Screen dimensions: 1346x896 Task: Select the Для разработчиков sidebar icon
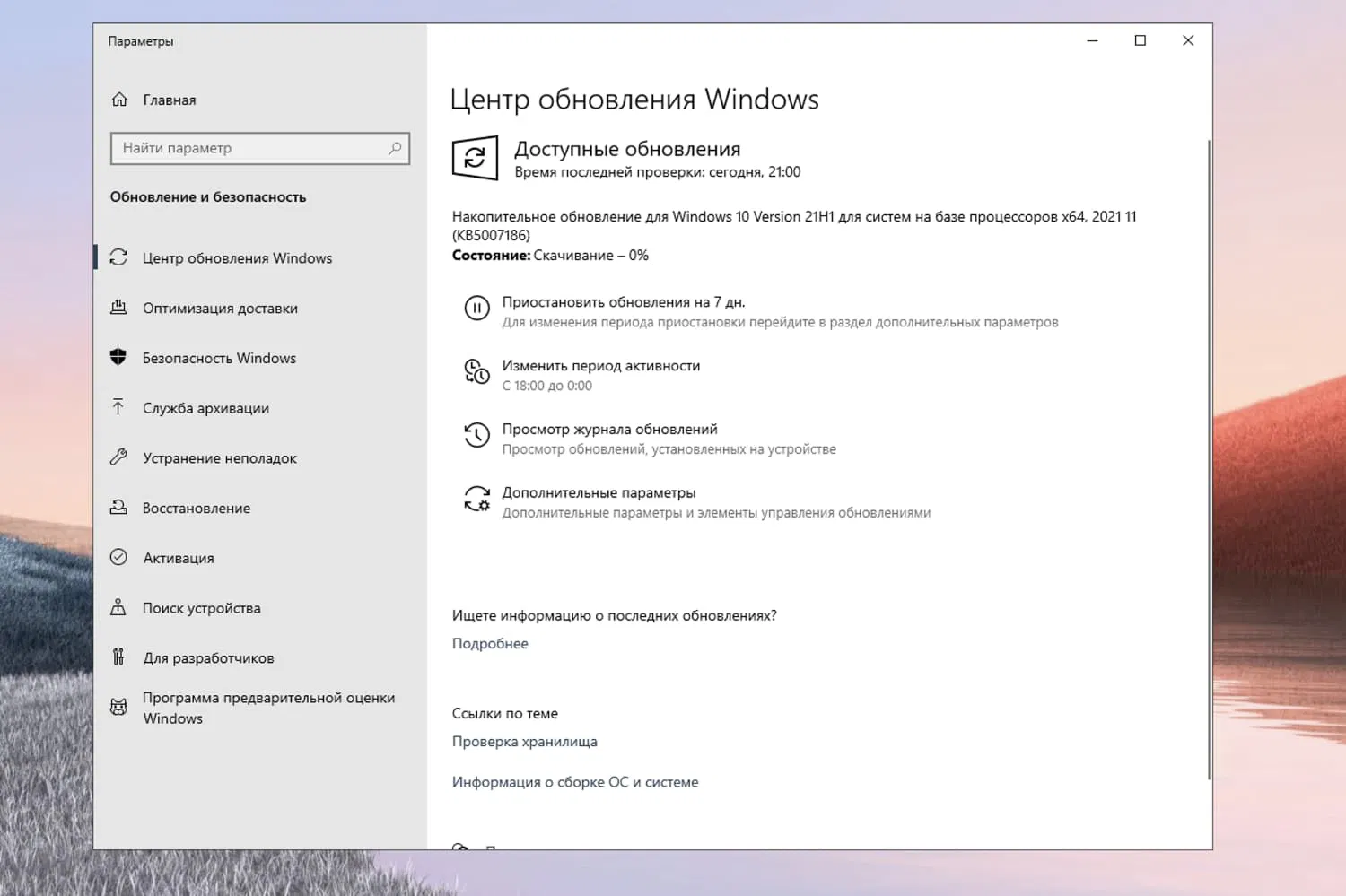119,657
